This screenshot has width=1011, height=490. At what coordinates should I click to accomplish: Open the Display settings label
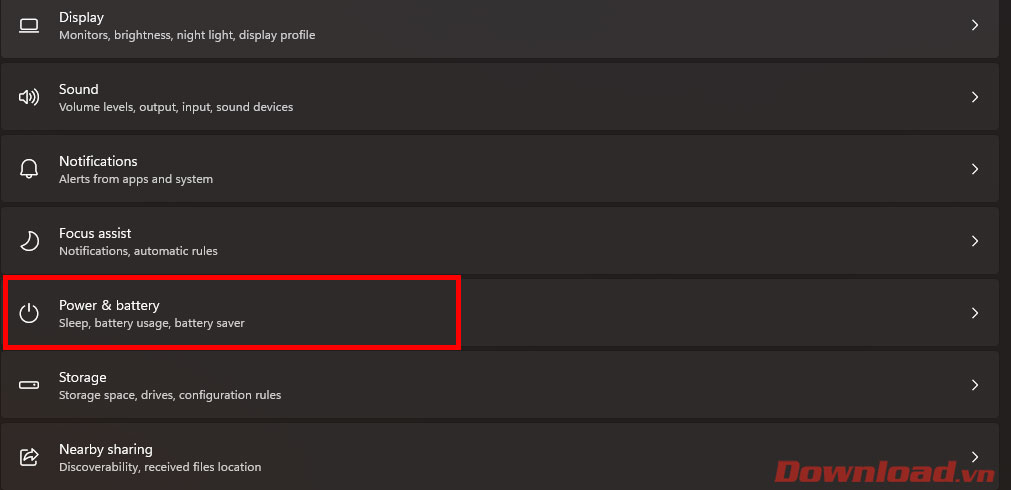pyautogui.click(x=81, y=17)
